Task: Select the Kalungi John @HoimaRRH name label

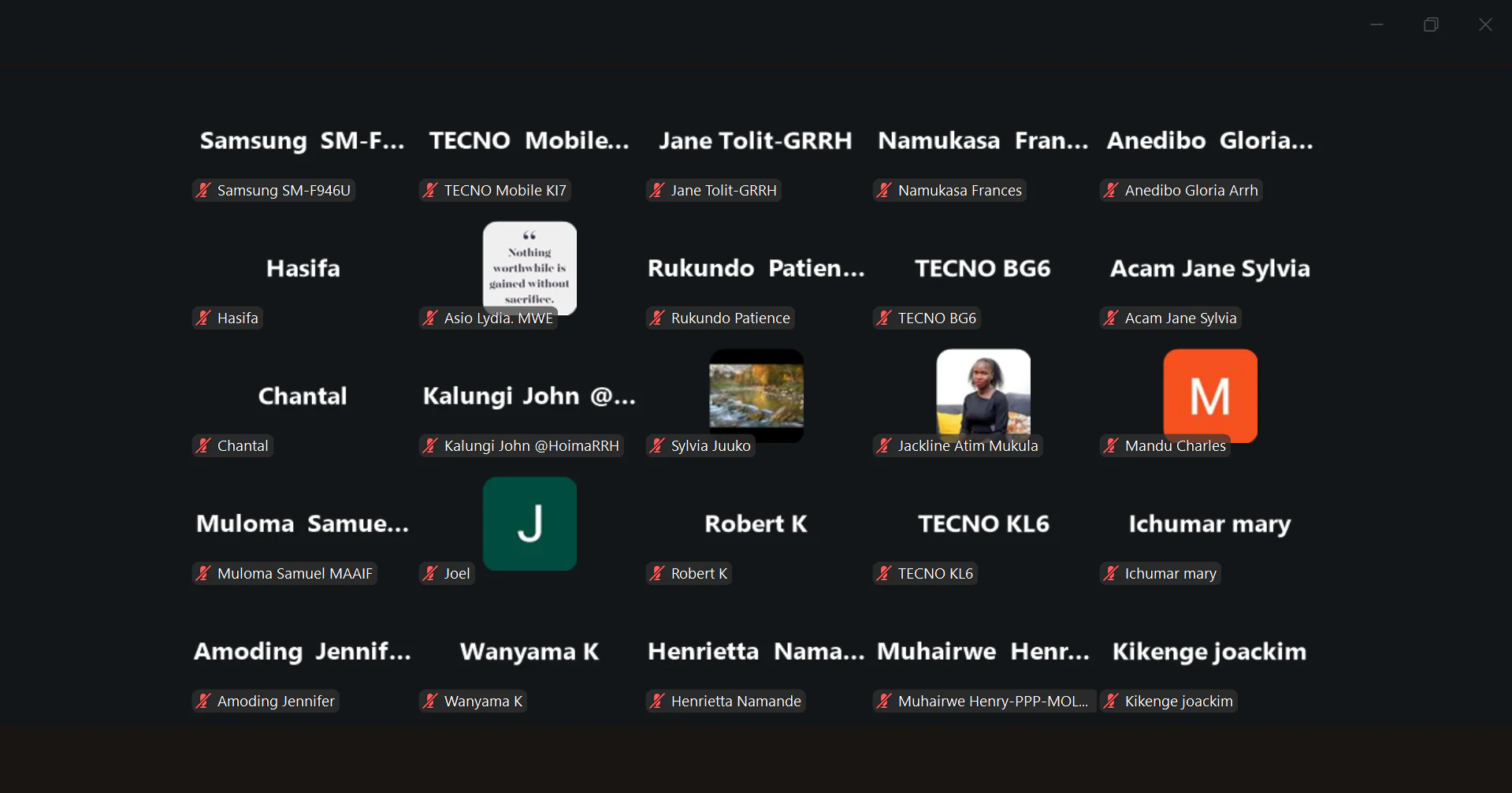Action: [531, 445]
